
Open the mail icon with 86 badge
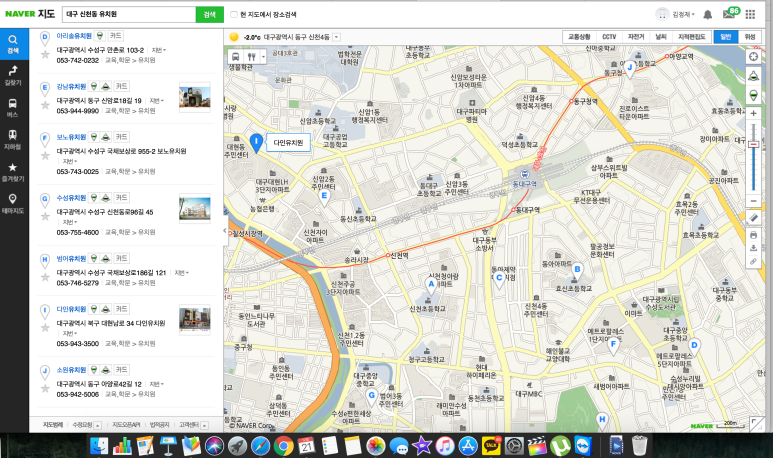pos(730,14)
